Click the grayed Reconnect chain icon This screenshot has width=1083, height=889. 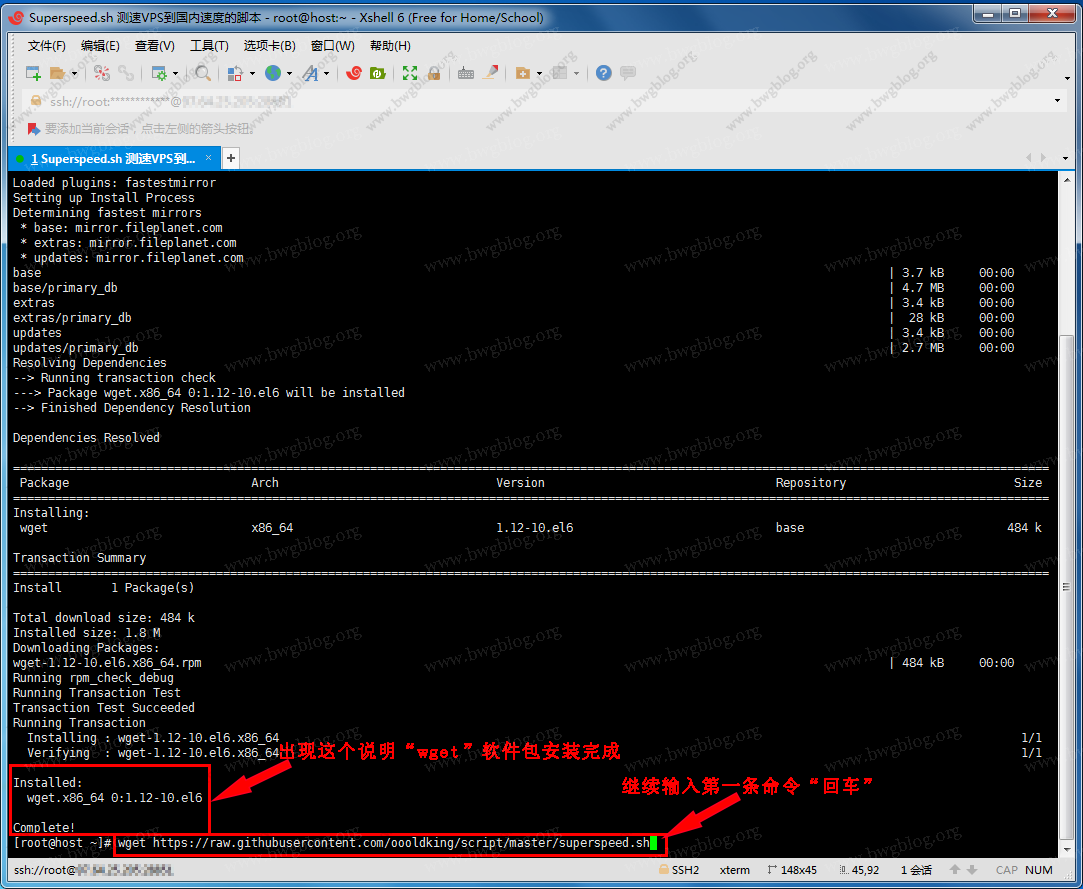tap(126, 73)
